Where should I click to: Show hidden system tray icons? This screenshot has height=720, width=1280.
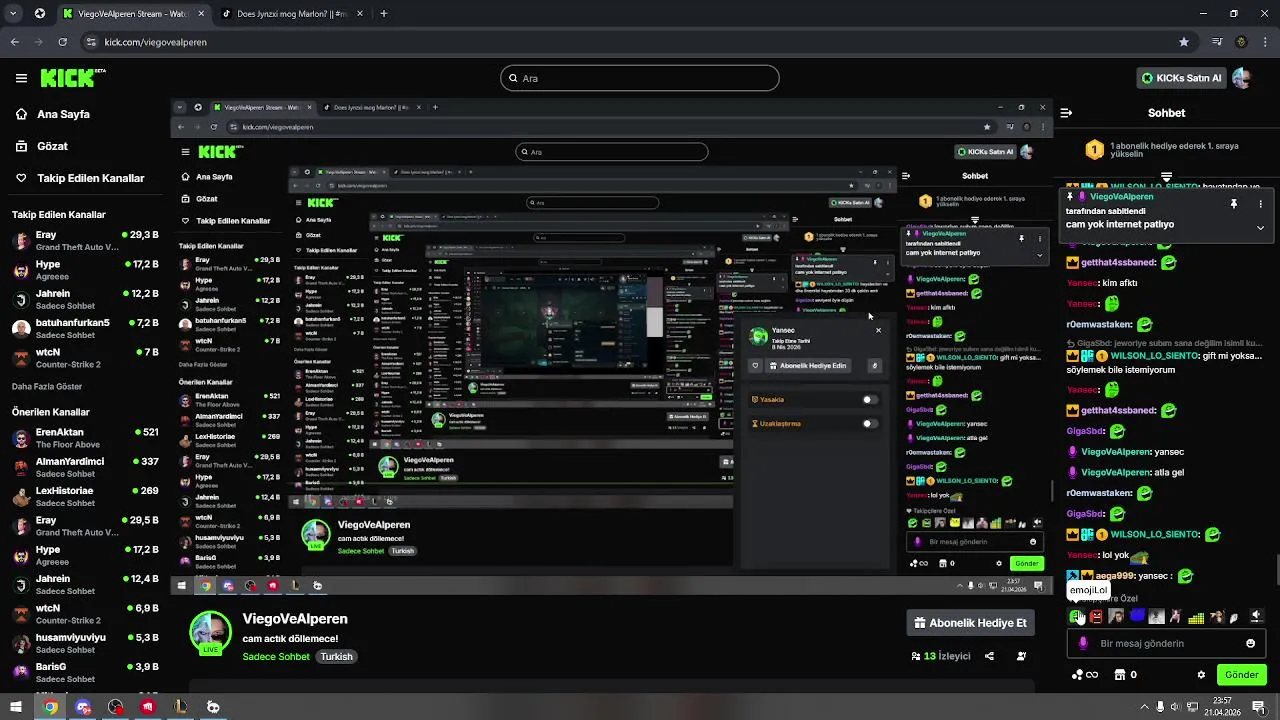click(x=1144, y=707)
